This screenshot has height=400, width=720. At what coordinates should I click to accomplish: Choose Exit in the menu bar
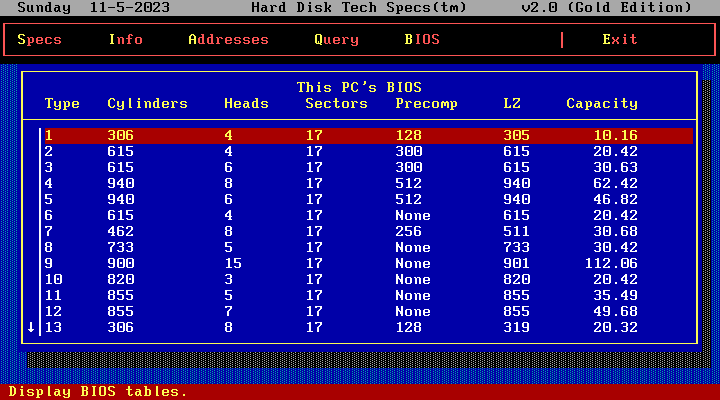(620, 39)
